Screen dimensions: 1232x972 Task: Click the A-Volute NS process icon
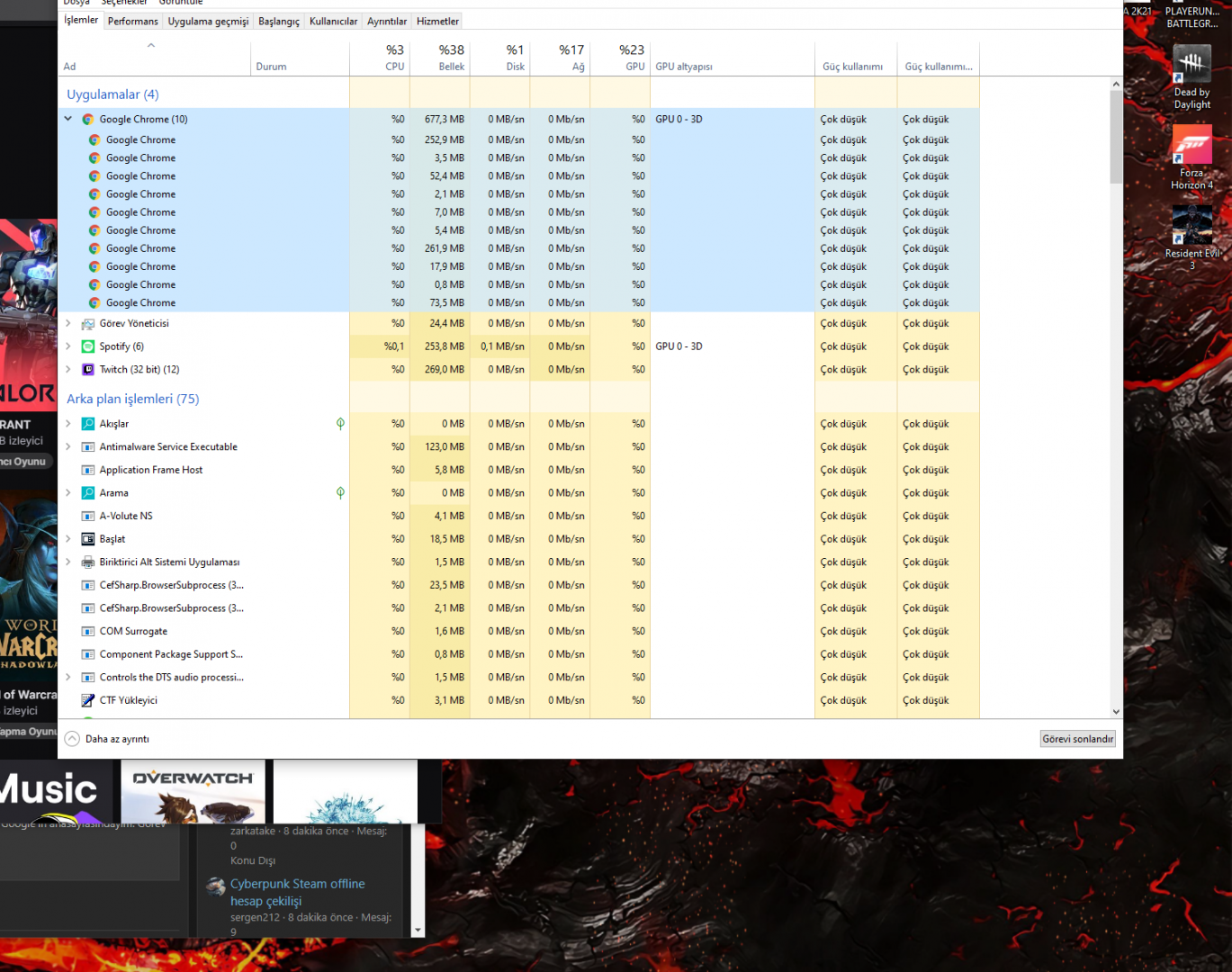[88, 517]
